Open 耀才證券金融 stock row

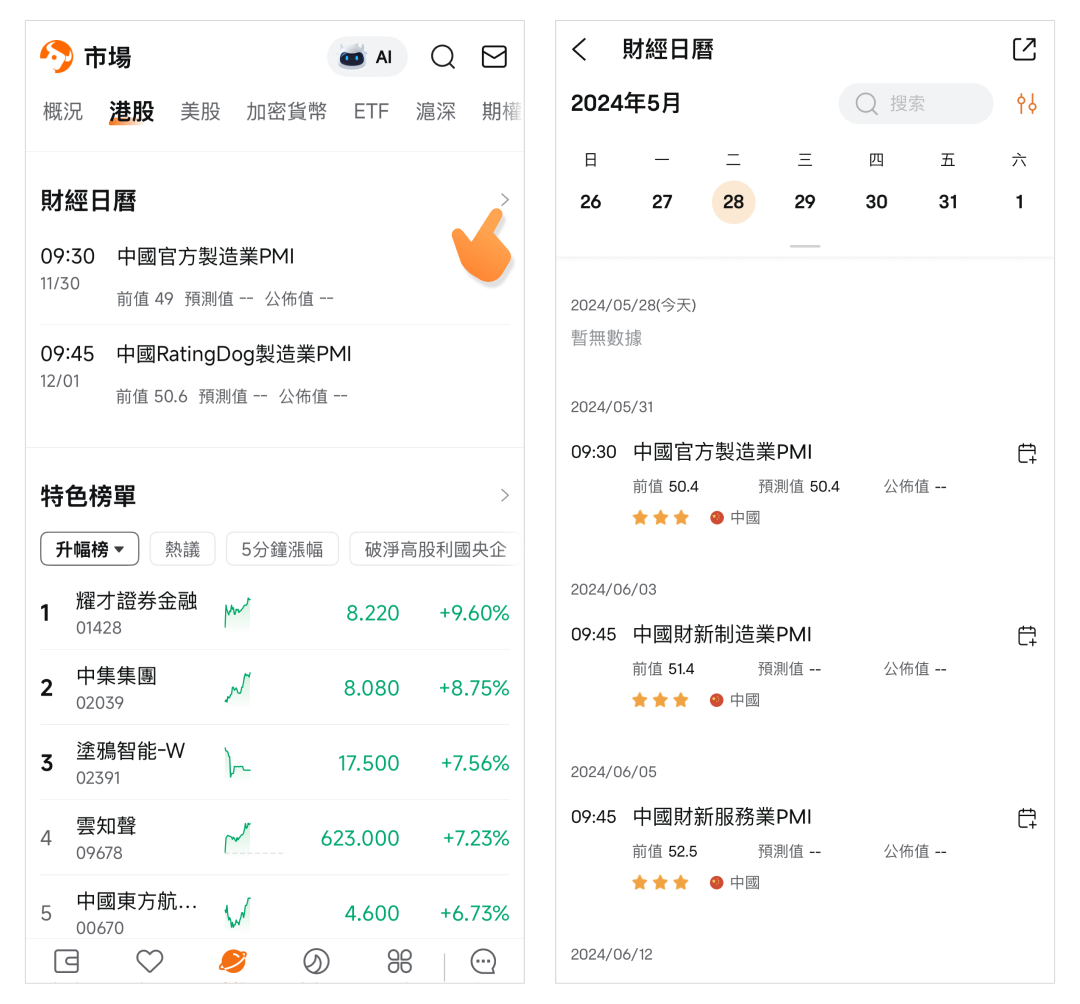[x=274, y=613]
